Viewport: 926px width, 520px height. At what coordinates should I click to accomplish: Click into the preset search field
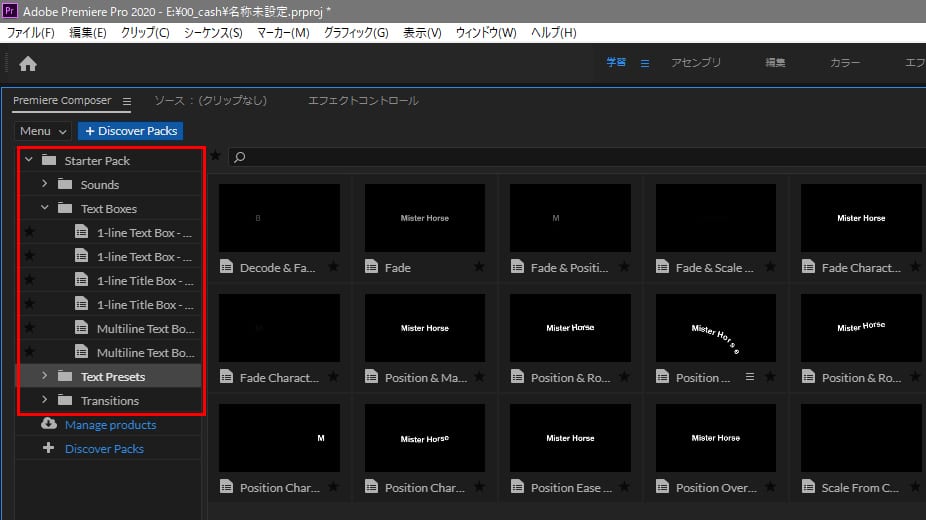pos(577,157)
